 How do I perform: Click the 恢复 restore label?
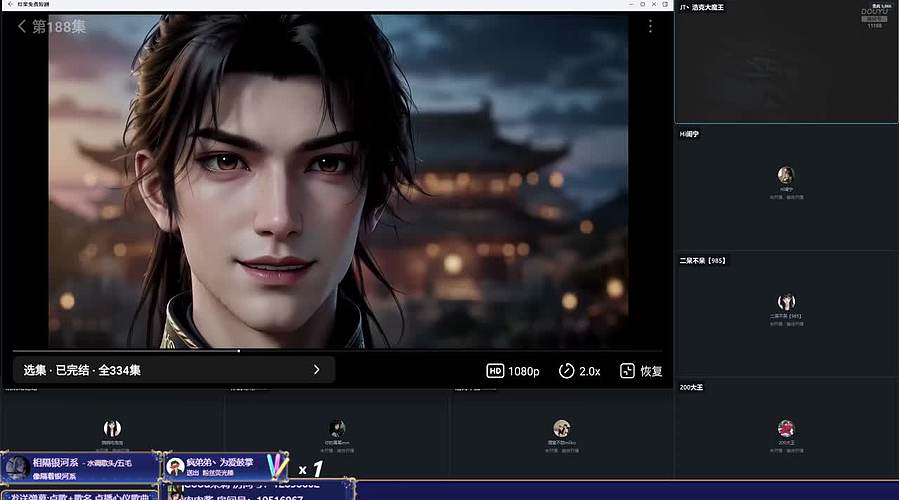[651, 371]
